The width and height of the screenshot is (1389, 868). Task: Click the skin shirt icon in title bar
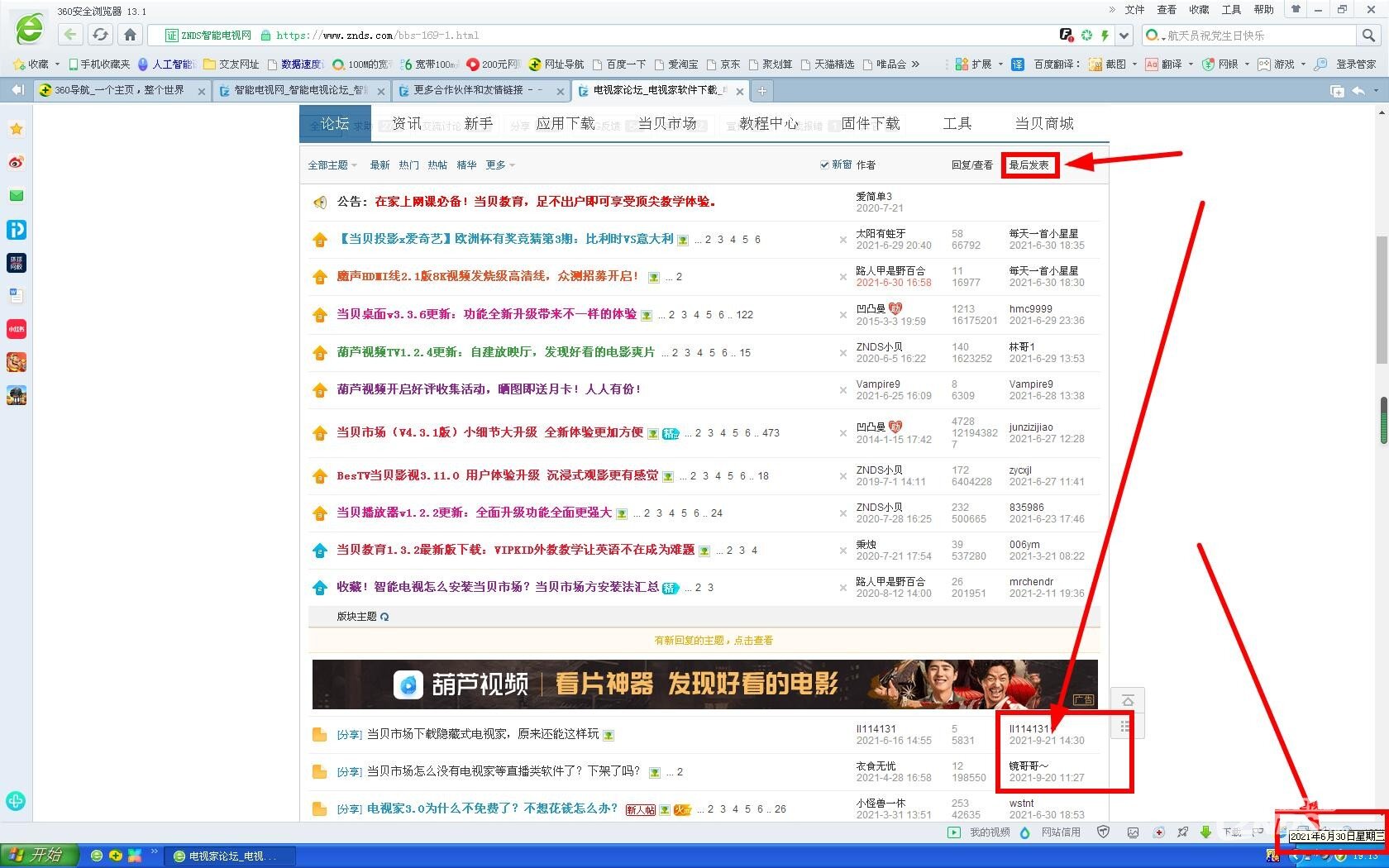[x=1296, y=10]
